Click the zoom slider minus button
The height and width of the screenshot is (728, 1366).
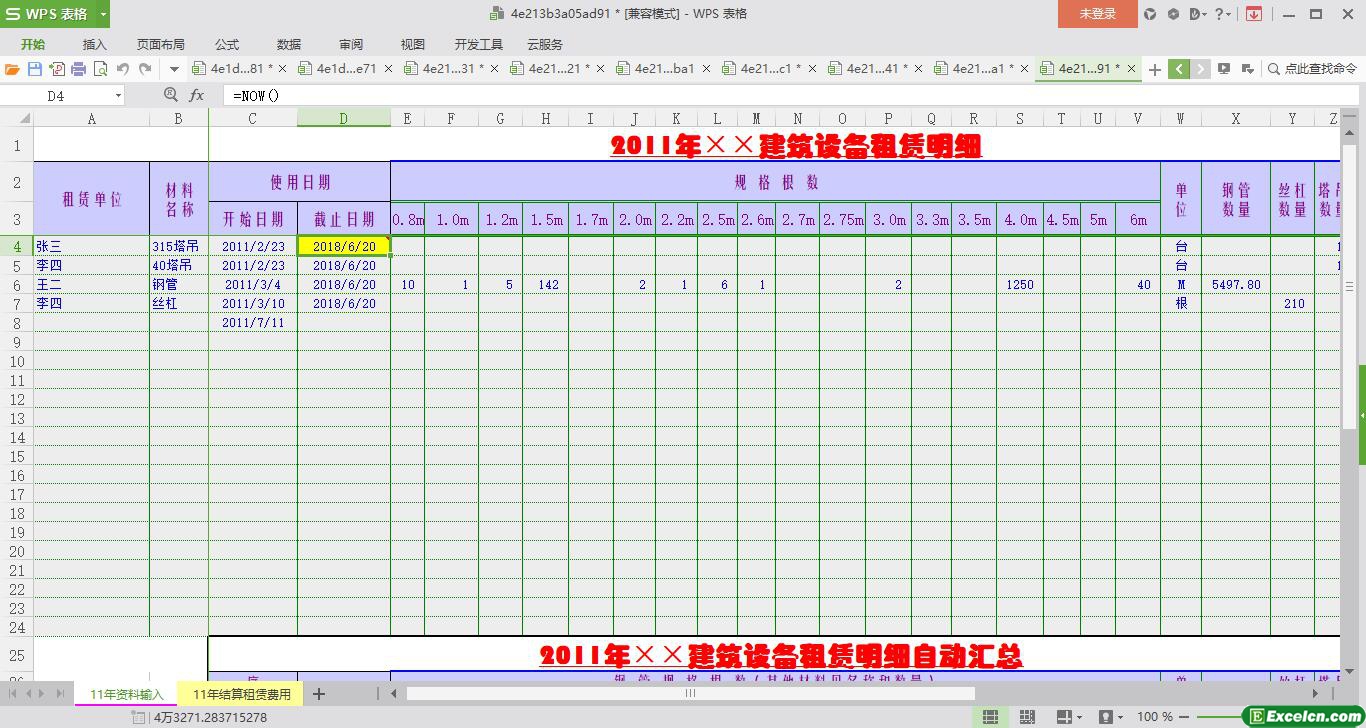click(x=1183, y=717)
